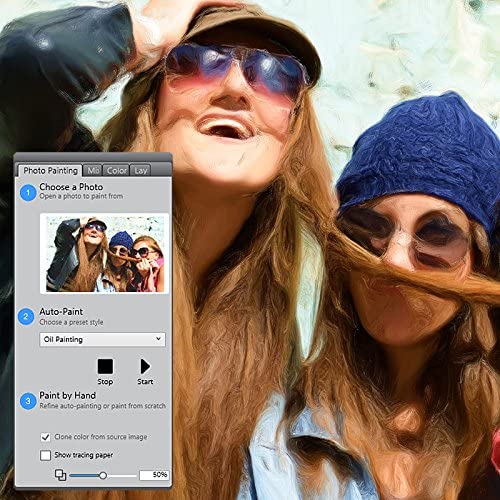This screenshot has height=500, width=500.
Task: Open the Oil Painting preset dropdown
Action: tap(102, 340)
